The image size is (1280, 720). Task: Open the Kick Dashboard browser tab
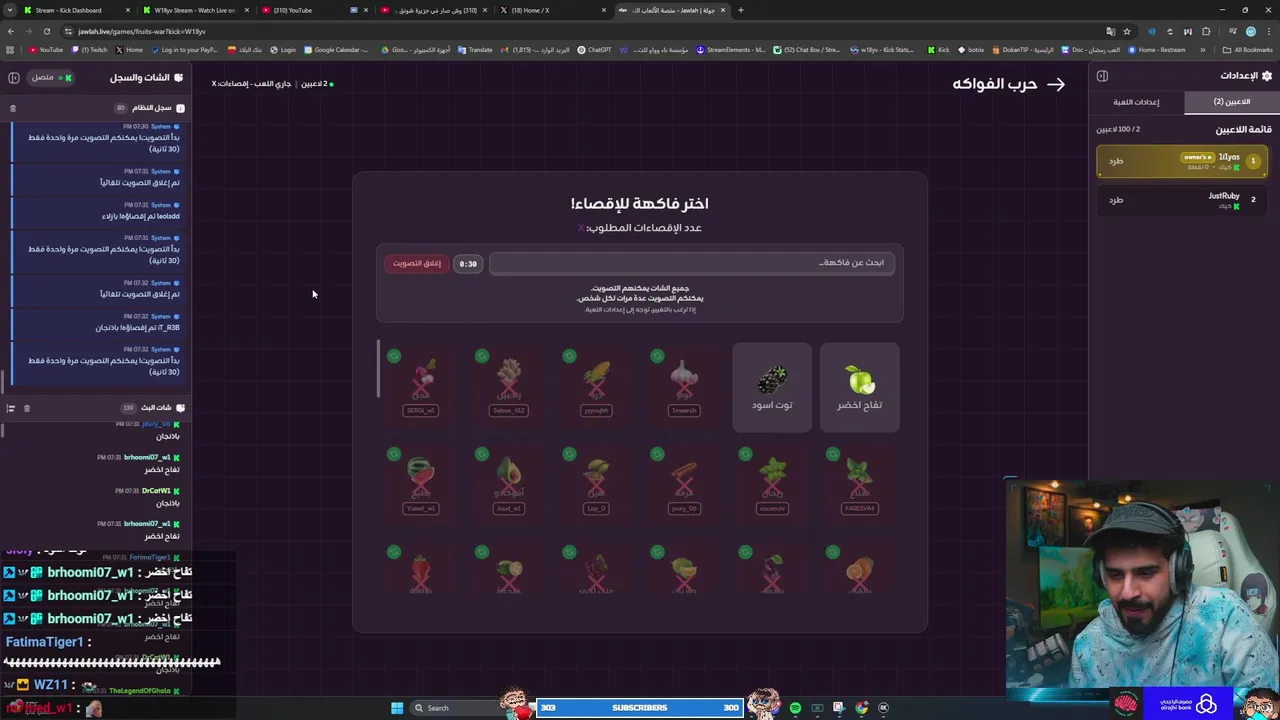pyautogui.click(x=78, y=10)
